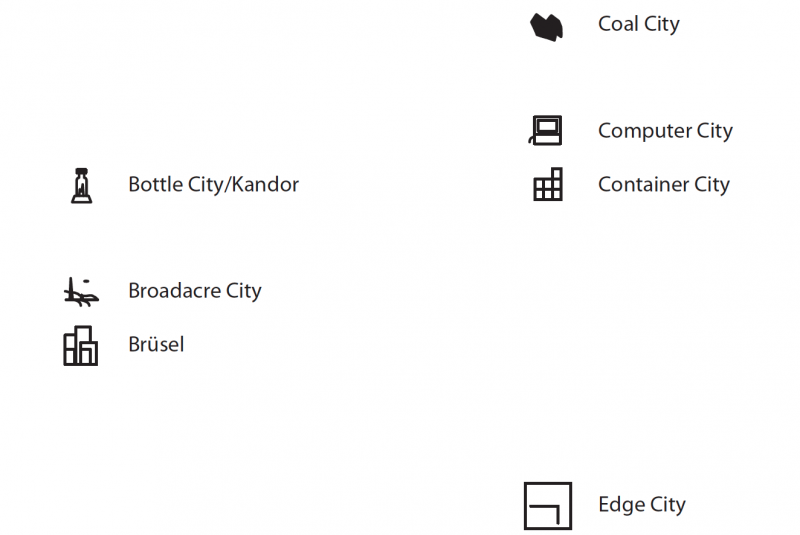Click the small dot above Broadacre City icon
800x535 pixels.
[86, 281]
